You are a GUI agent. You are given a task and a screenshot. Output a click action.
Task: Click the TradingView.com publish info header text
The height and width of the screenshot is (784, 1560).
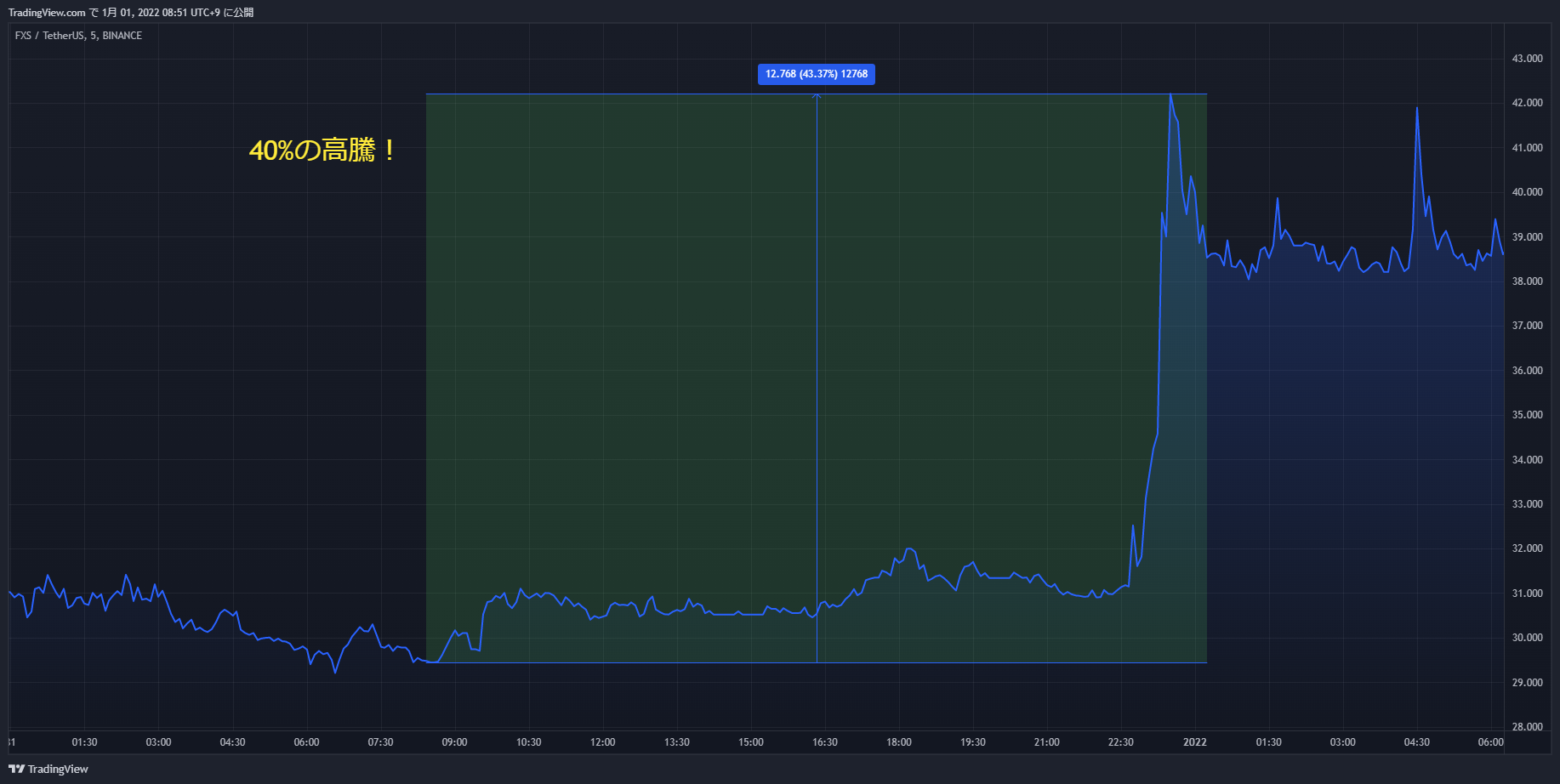click(131, 13)
